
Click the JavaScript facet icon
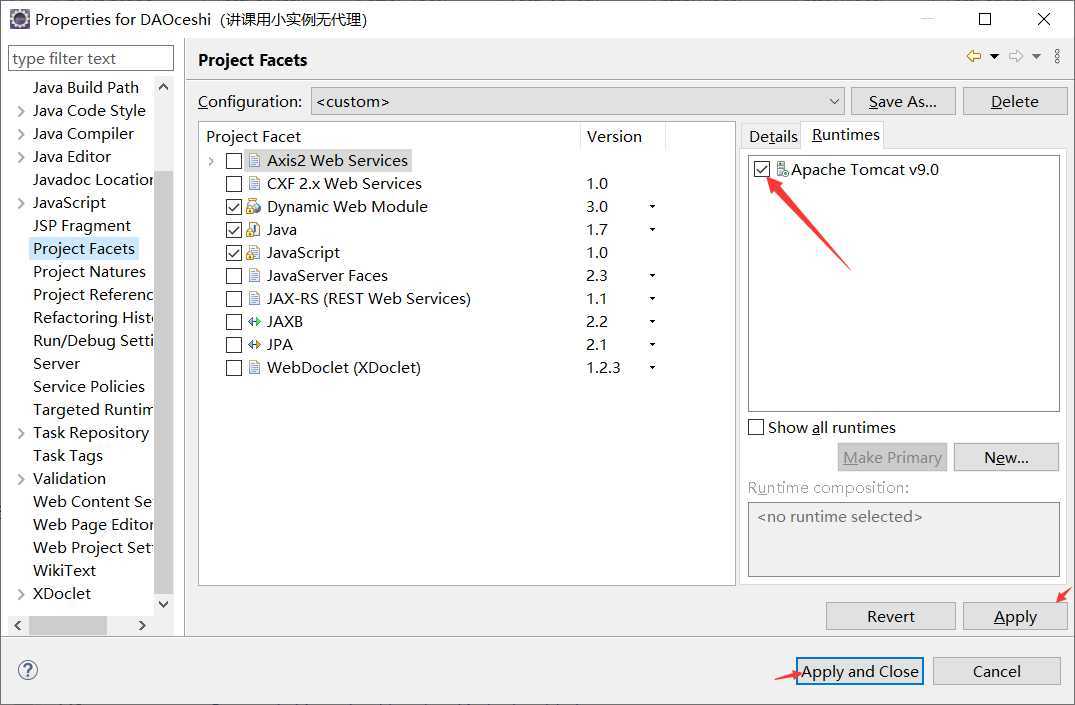(x=254, y=252)
